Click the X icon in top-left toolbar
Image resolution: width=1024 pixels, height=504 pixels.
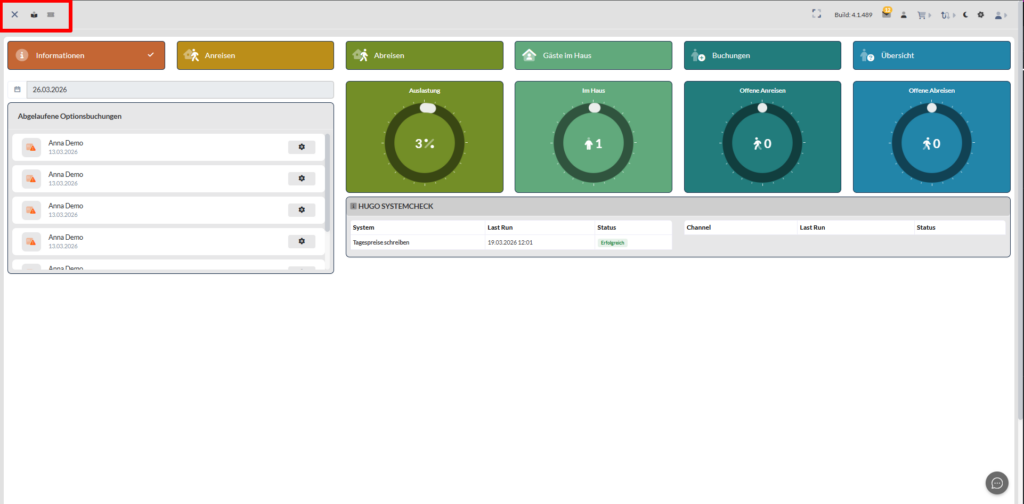click(x=14, y=15)
